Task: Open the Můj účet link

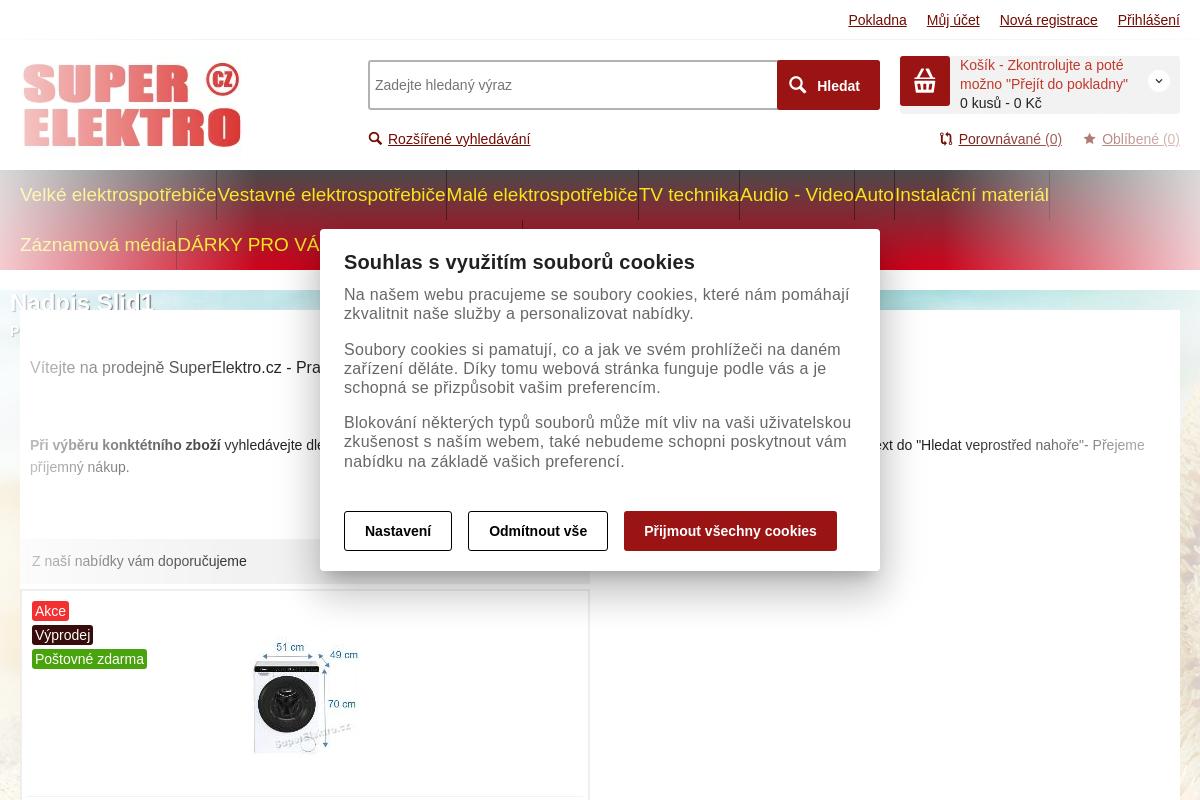Action: 953,20
